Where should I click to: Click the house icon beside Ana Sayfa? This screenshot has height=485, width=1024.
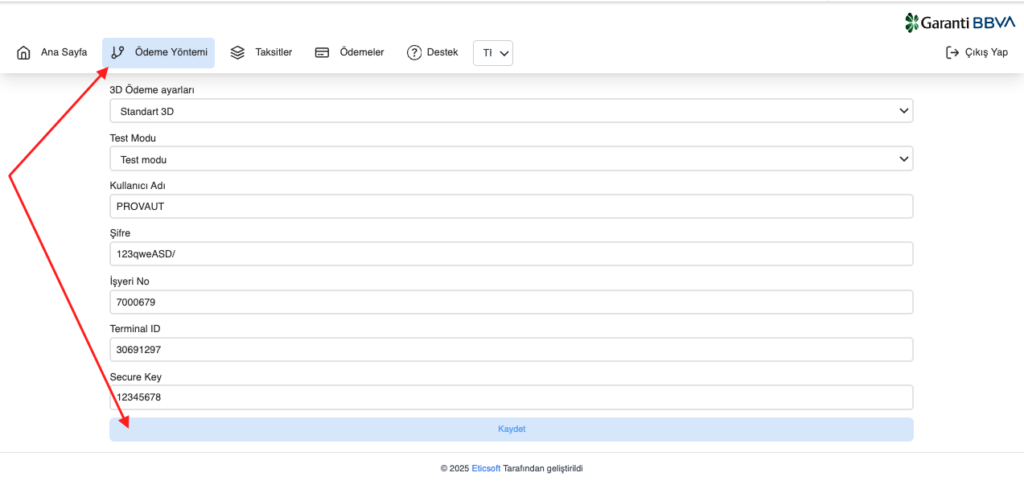(x=24, y=53)
